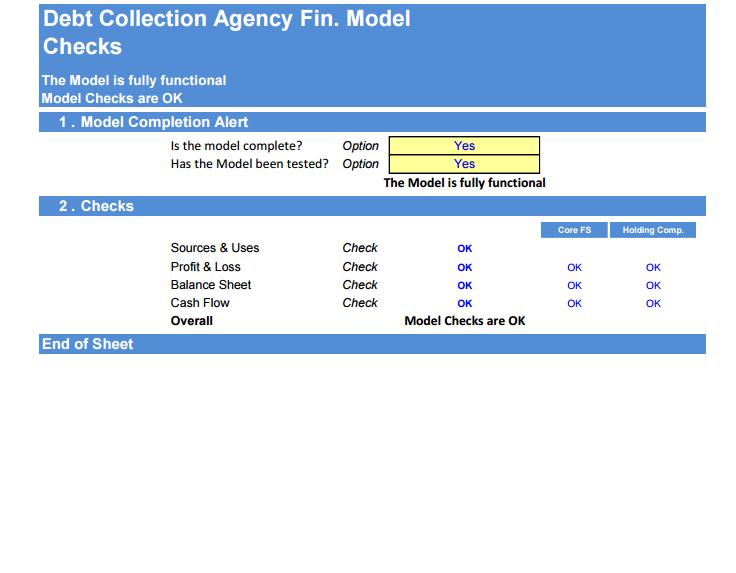The height and width of the screenshot is (573, 736).
Task: Click 'Check' label in Sources & Uses row
Action: (360, 248)
